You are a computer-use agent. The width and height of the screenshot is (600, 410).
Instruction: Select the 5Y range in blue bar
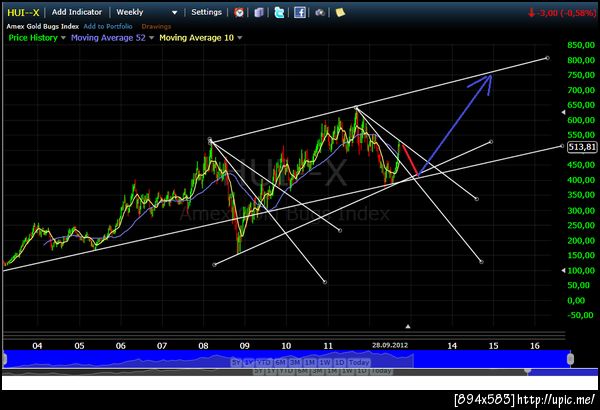[236, 362]
